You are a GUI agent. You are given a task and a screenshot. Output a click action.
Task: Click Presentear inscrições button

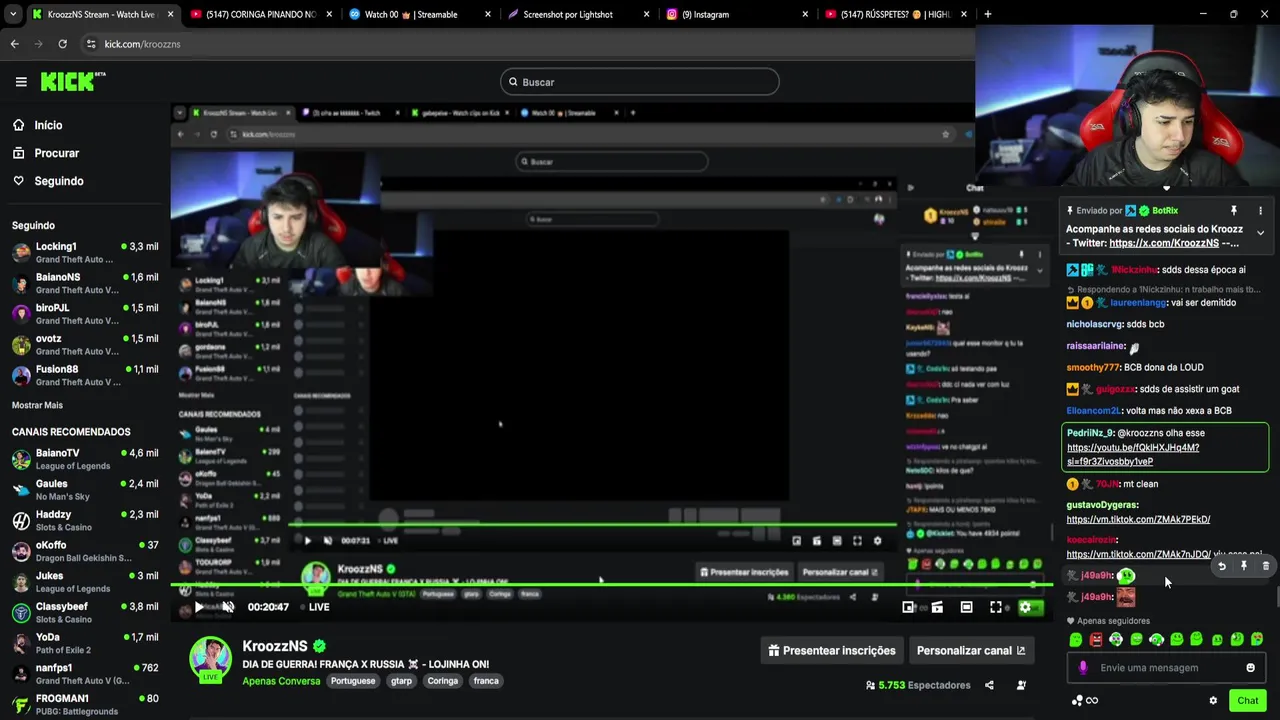(x=832, y=650)
